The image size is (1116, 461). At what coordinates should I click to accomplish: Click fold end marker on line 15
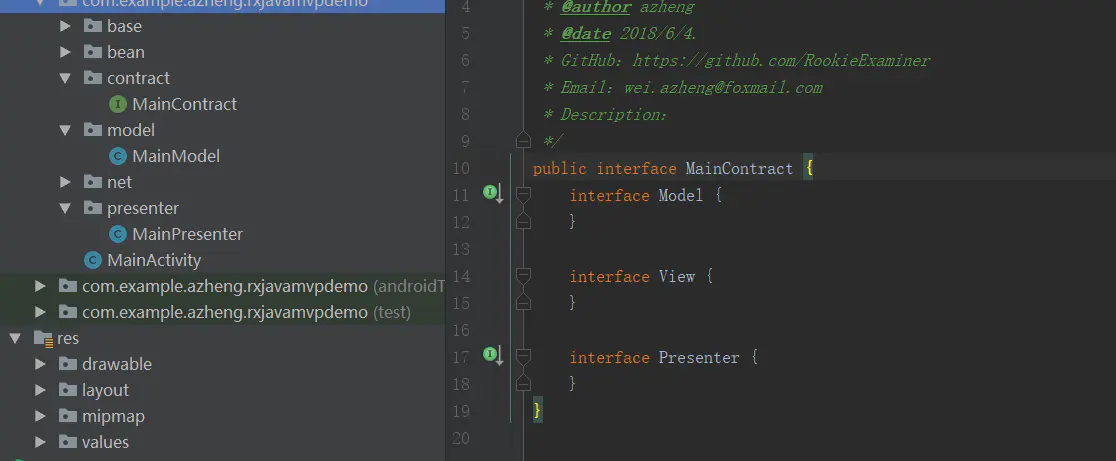pyautogui.click(x=523, y=302)
